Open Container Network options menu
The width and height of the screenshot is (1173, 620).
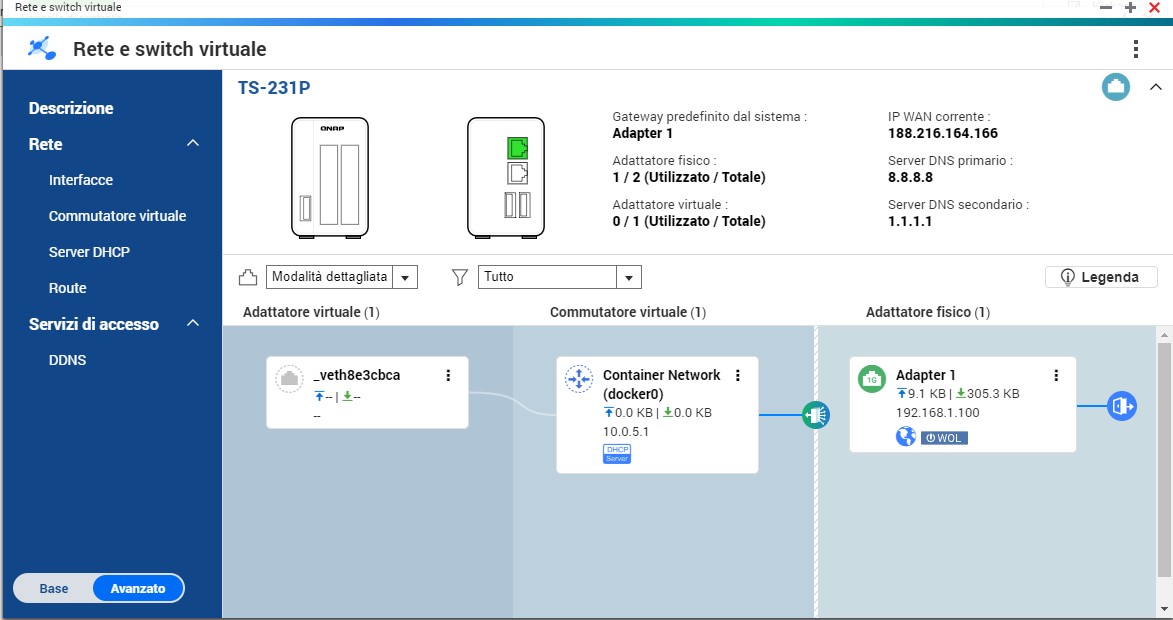738,376
